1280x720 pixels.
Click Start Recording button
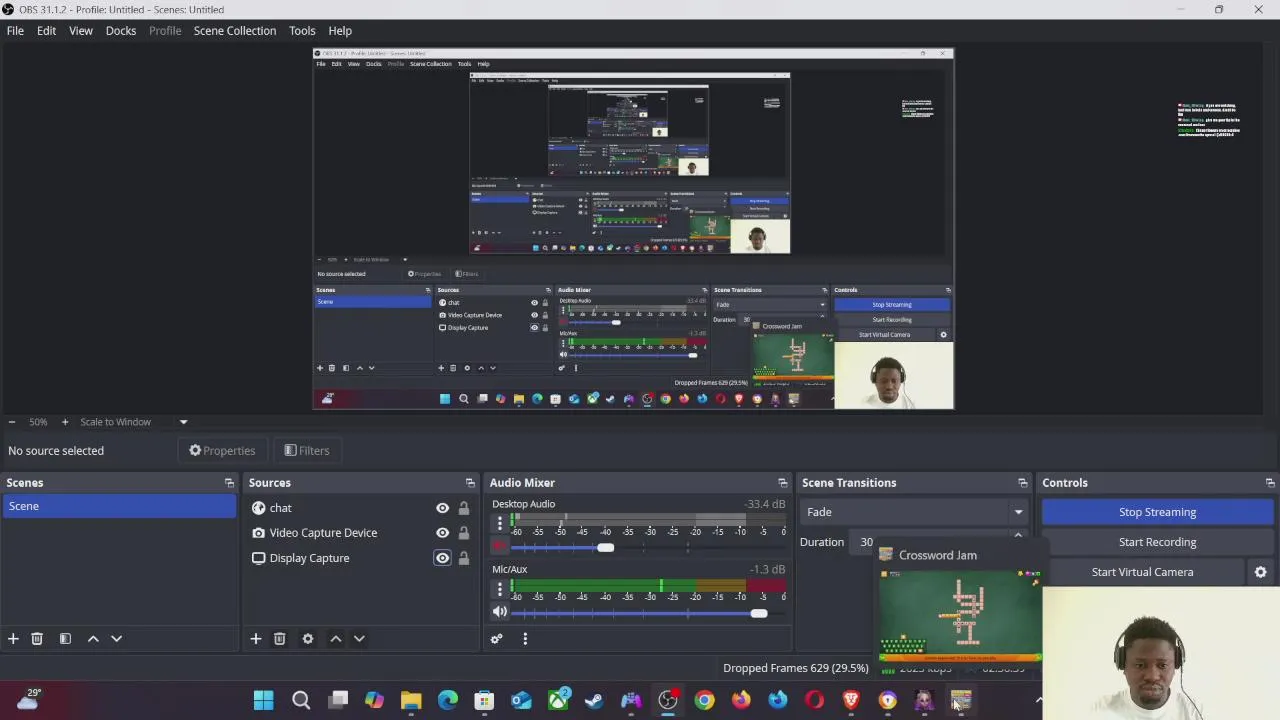tap(1157, 542)
